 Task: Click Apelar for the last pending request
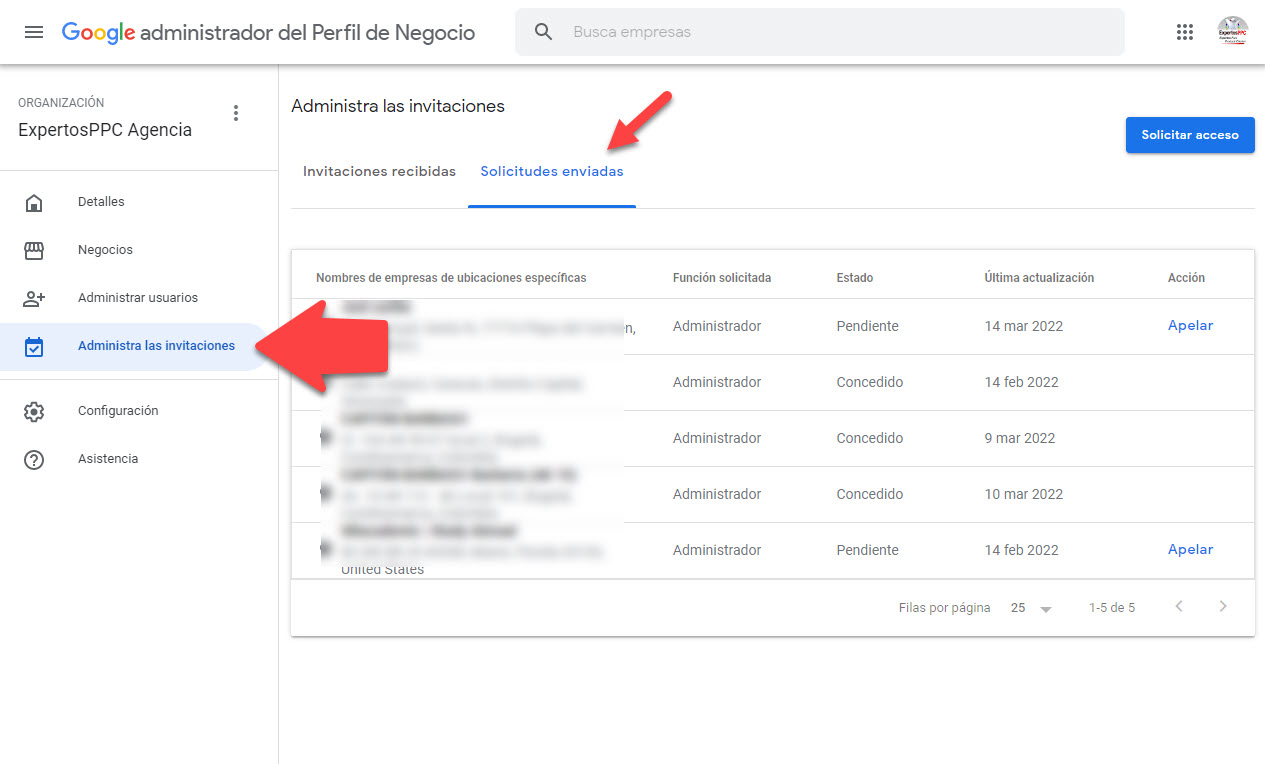click(x=1190, y=550)
